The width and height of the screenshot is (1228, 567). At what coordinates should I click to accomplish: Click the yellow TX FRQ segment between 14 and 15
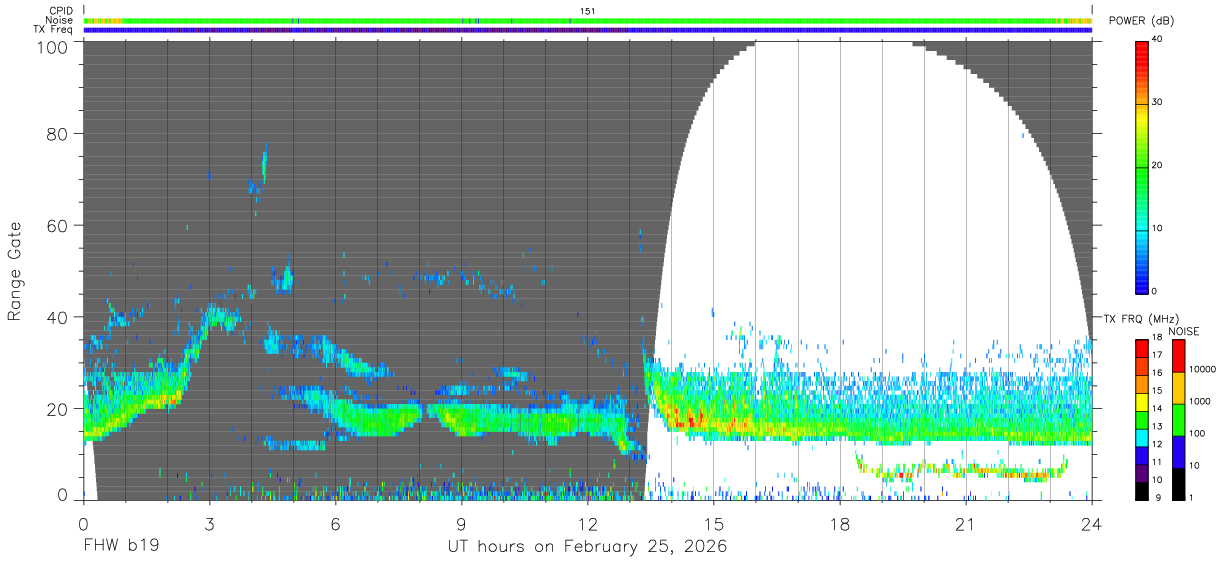click(x=1142, y=402)
